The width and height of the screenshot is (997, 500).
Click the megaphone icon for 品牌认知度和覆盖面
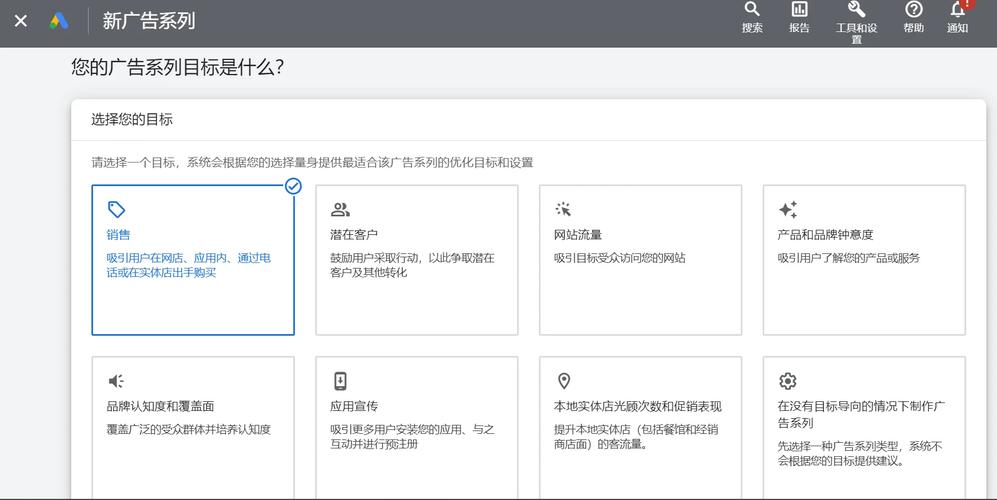[116, 381]
